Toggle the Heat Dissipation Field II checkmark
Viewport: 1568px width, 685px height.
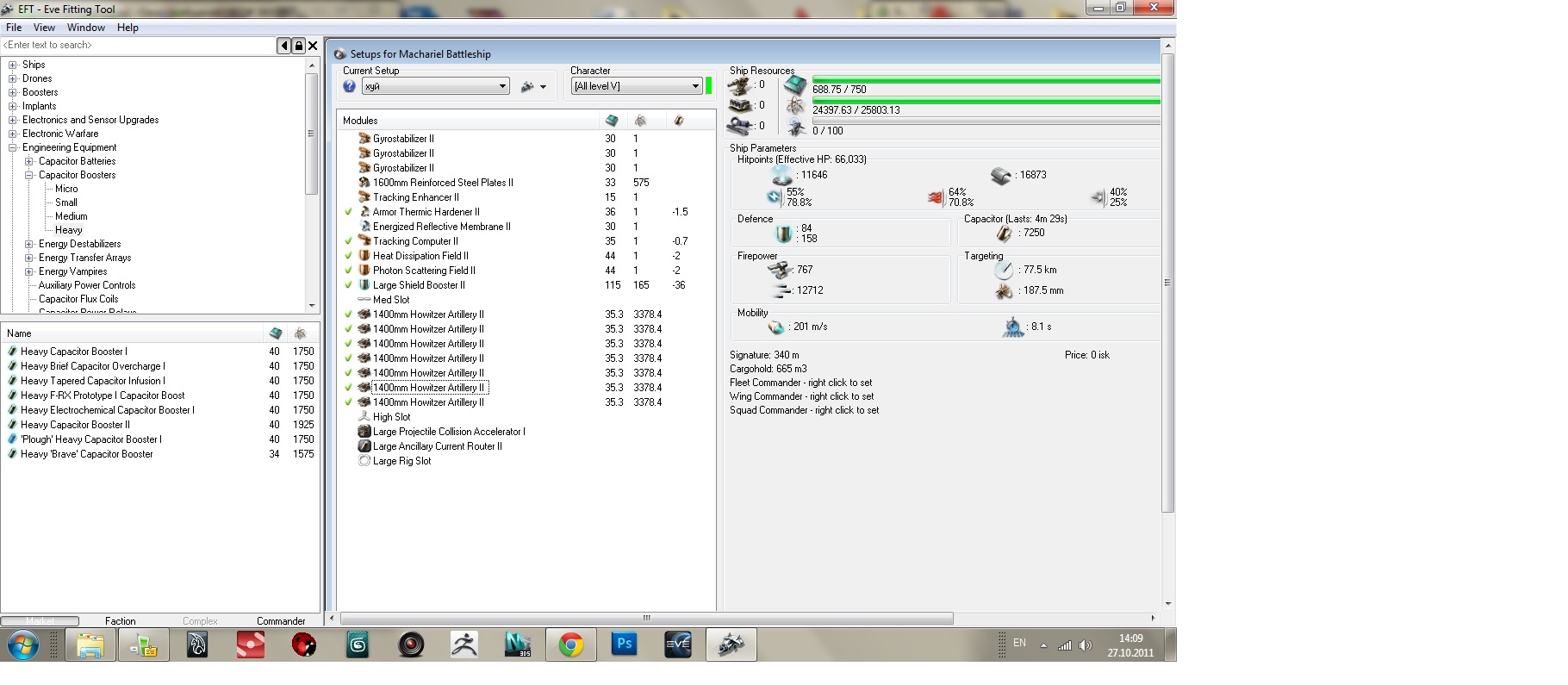click(x=348, y=256)
